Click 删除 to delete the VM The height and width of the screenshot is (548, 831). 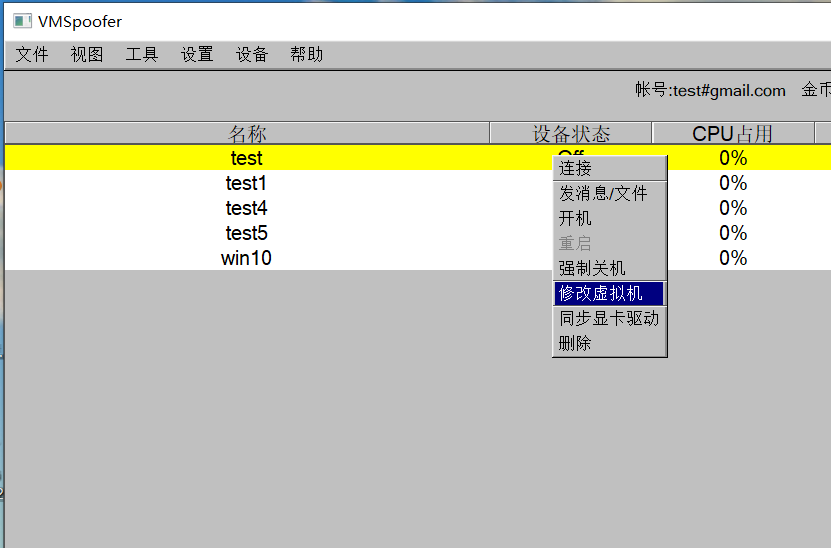tap(575, 343)
